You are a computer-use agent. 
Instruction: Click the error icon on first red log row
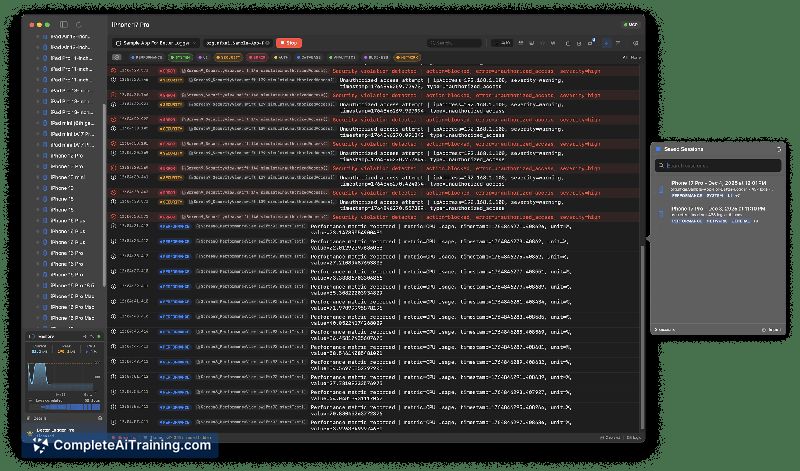click(x=115, y=72)
